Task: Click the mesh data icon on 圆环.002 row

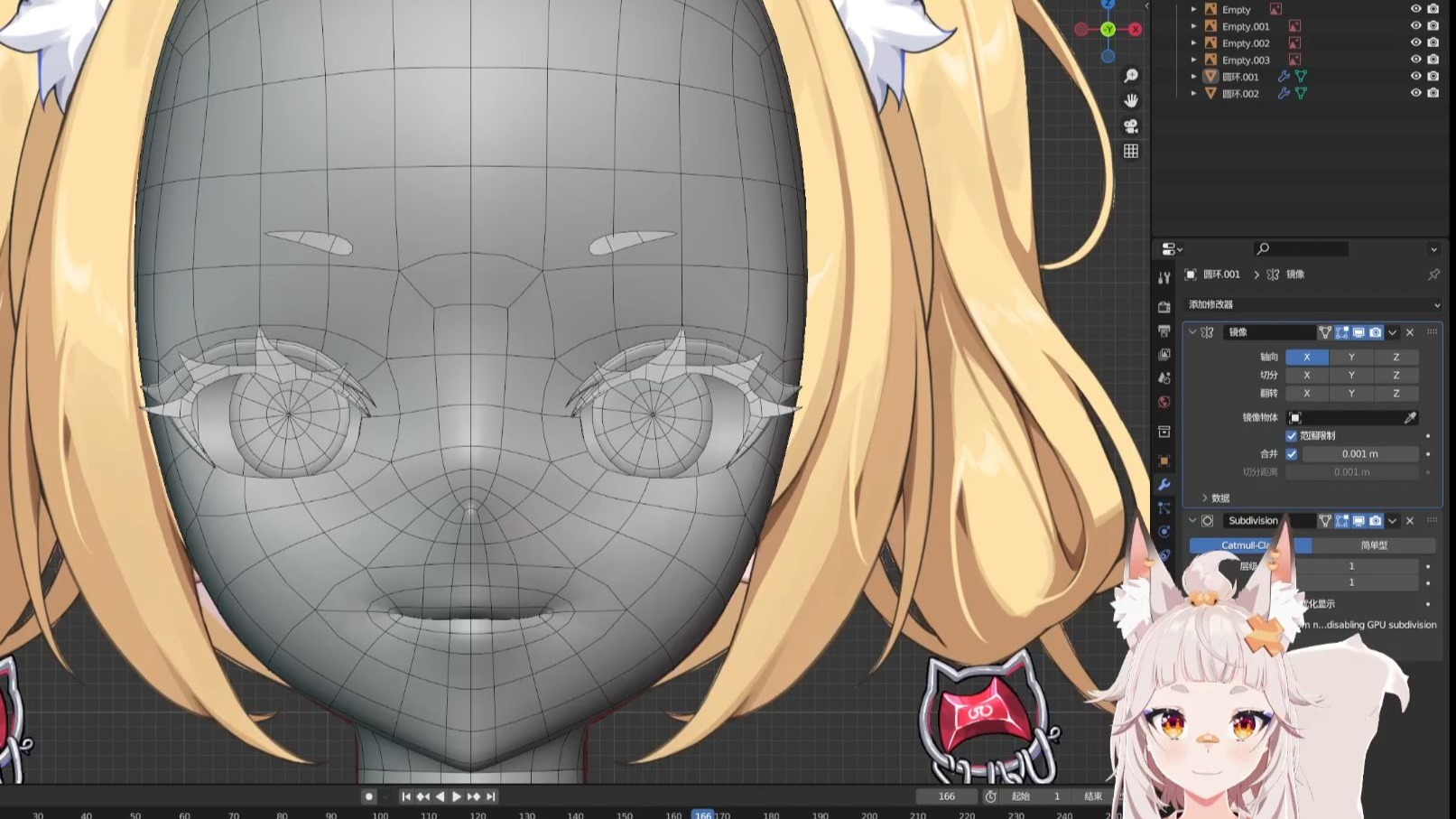Action: (x=1301, y=93)
